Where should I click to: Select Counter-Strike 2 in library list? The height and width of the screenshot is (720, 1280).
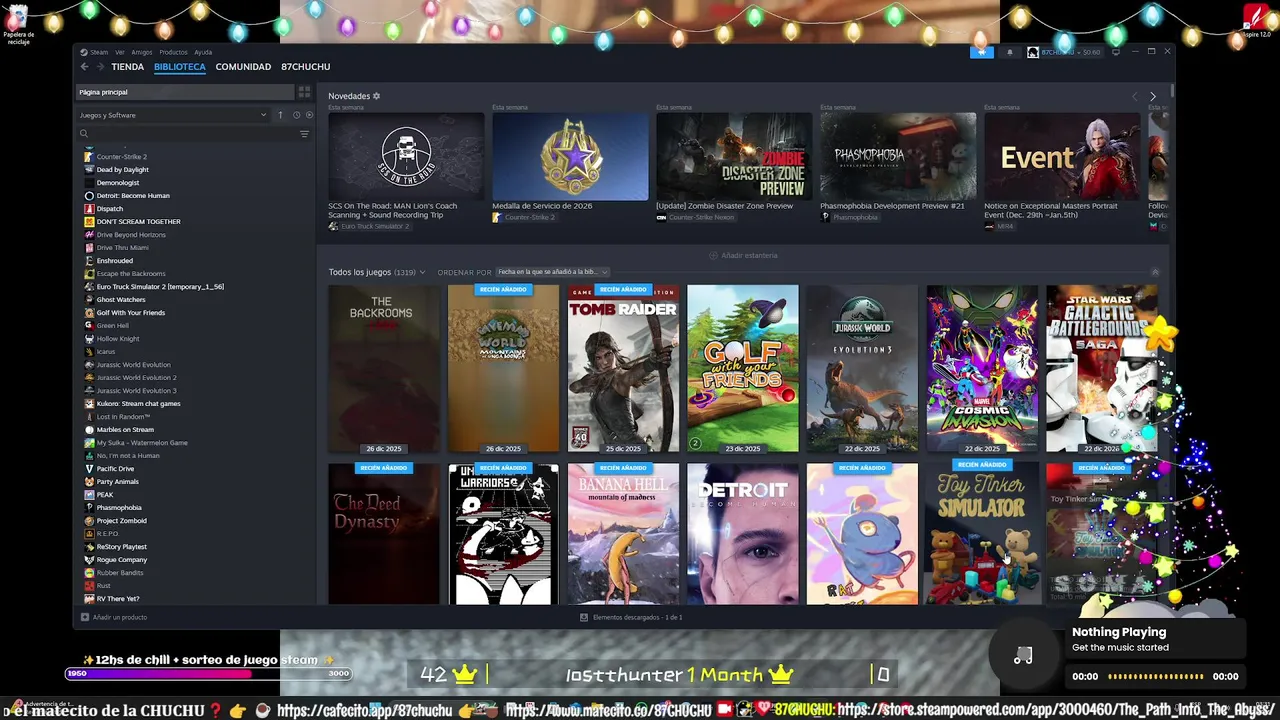pyautogui.click(x=121, y=157)
